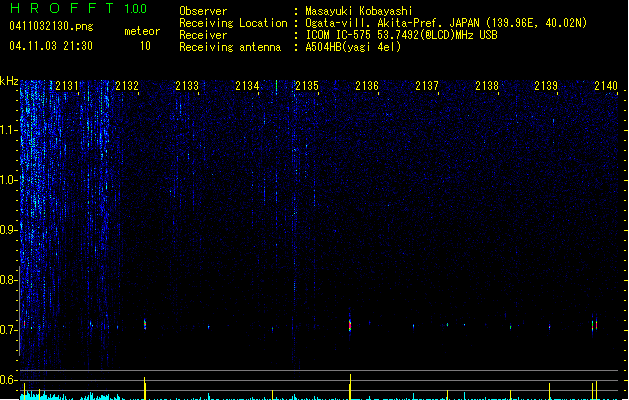
Task: Click the 1.0 kHz frequency tick label
Action: pos(8,180)
